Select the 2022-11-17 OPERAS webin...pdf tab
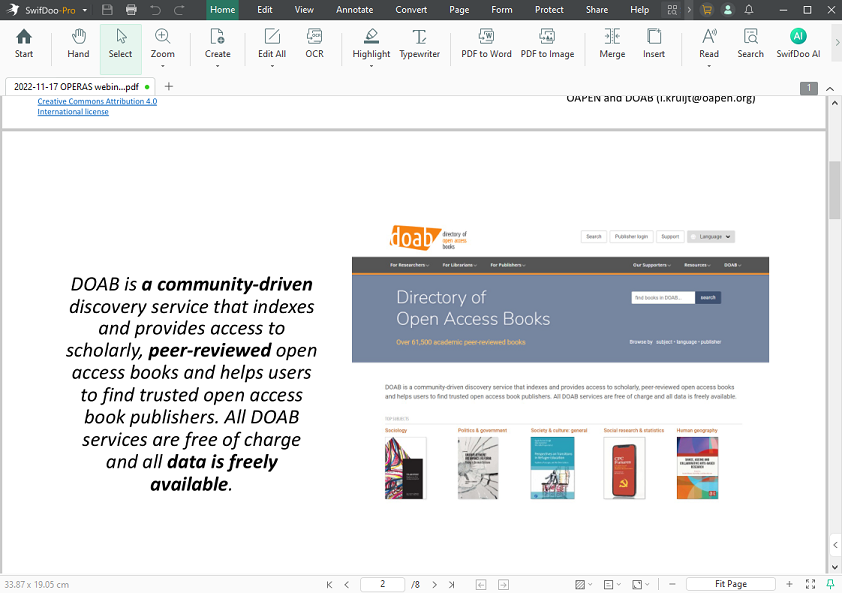Image resolution: width=842 pixels, height=593 pixels. 80,86
